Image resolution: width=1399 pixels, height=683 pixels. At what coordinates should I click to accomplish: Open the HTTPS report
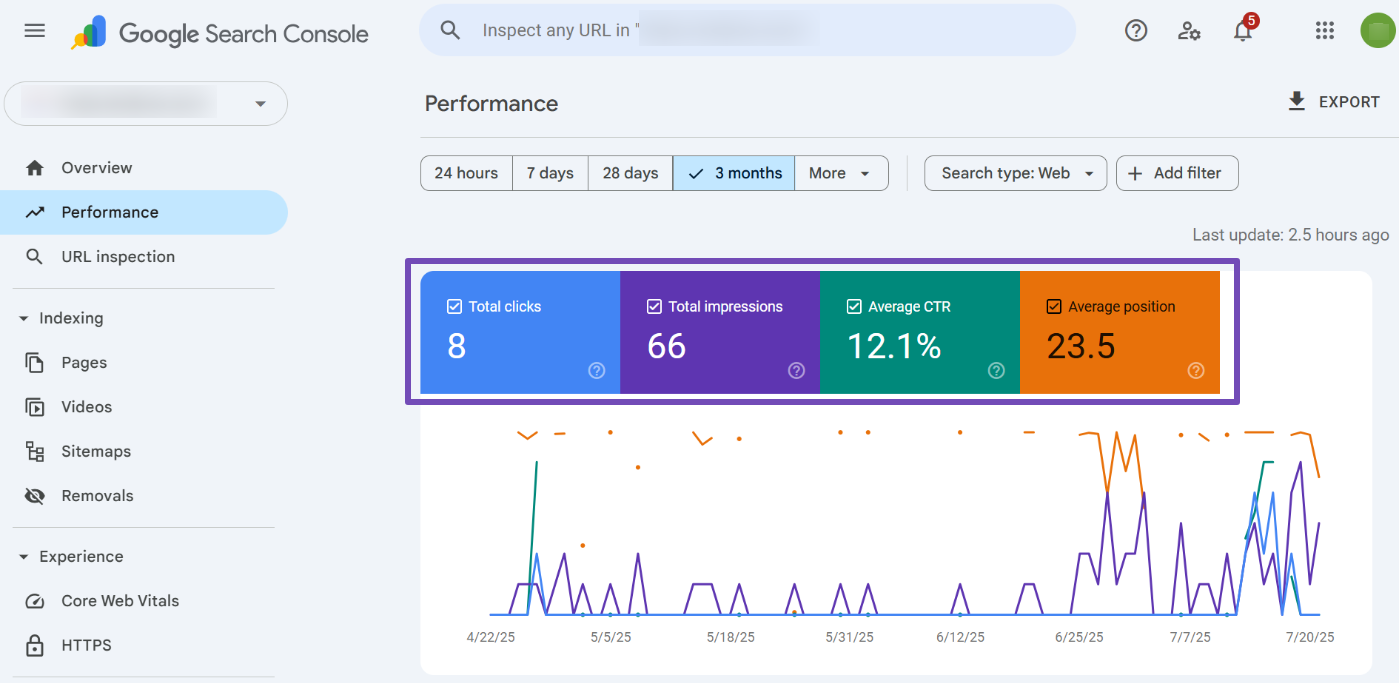click(145, 645)
